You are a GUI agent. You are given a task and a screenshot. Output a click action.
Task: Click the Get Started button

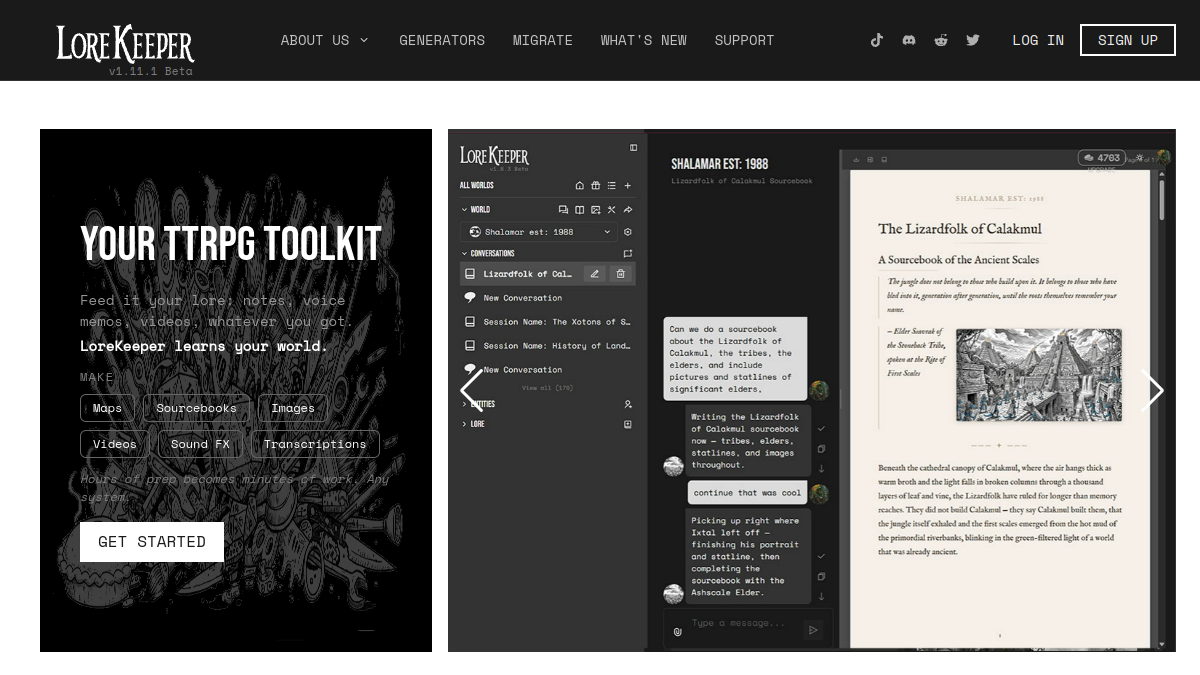pos(152,542)
